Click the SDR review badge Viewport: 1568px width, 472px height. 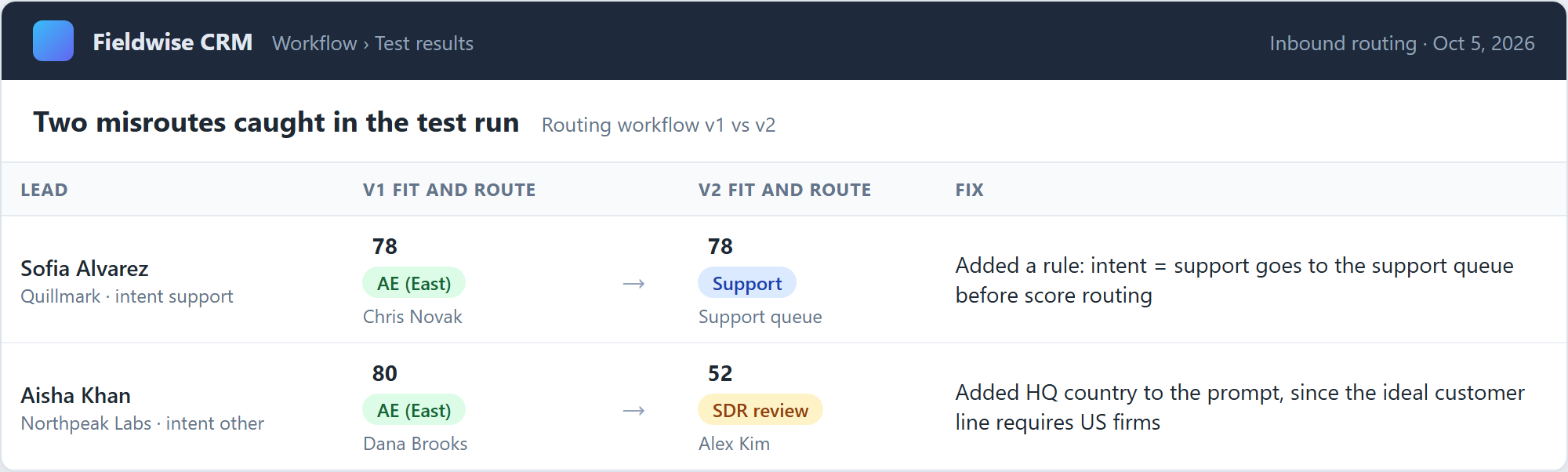coord(760,410)
